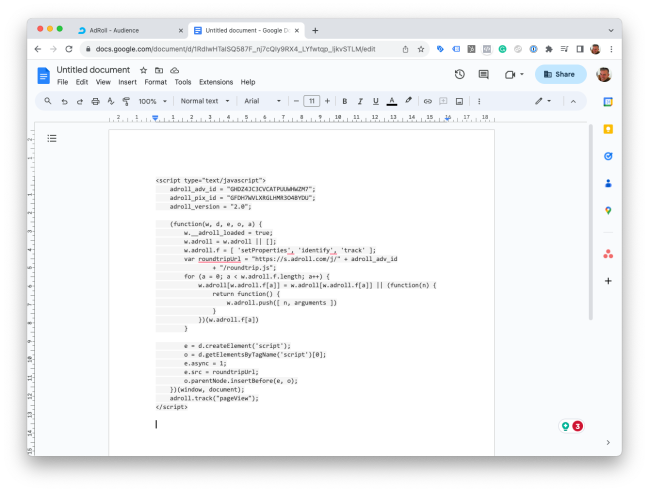
Task: Toggle italic text formatting
Action: point(359,101)
